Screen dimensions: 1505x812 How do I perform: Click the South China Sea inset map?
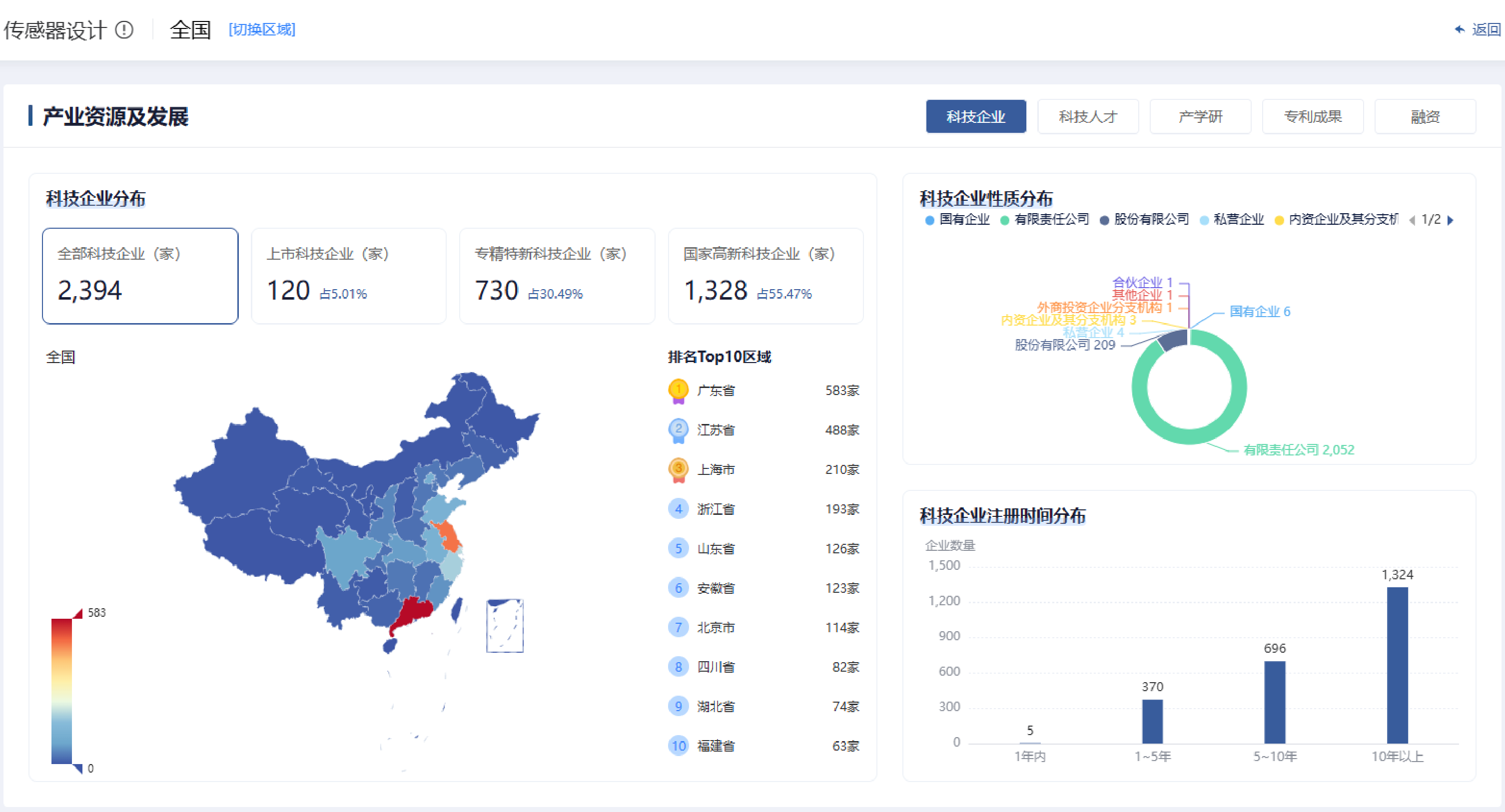point(505,626)
